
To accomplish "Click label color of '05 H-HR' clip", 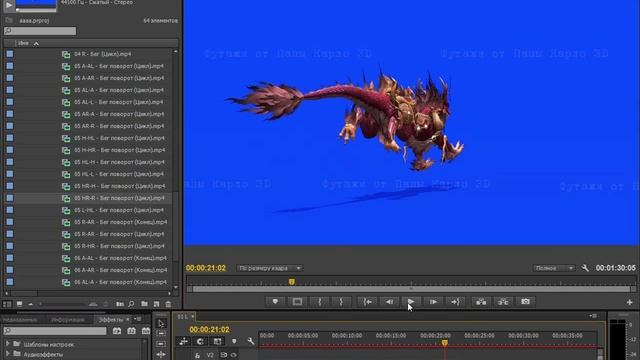I will [10, 150].
